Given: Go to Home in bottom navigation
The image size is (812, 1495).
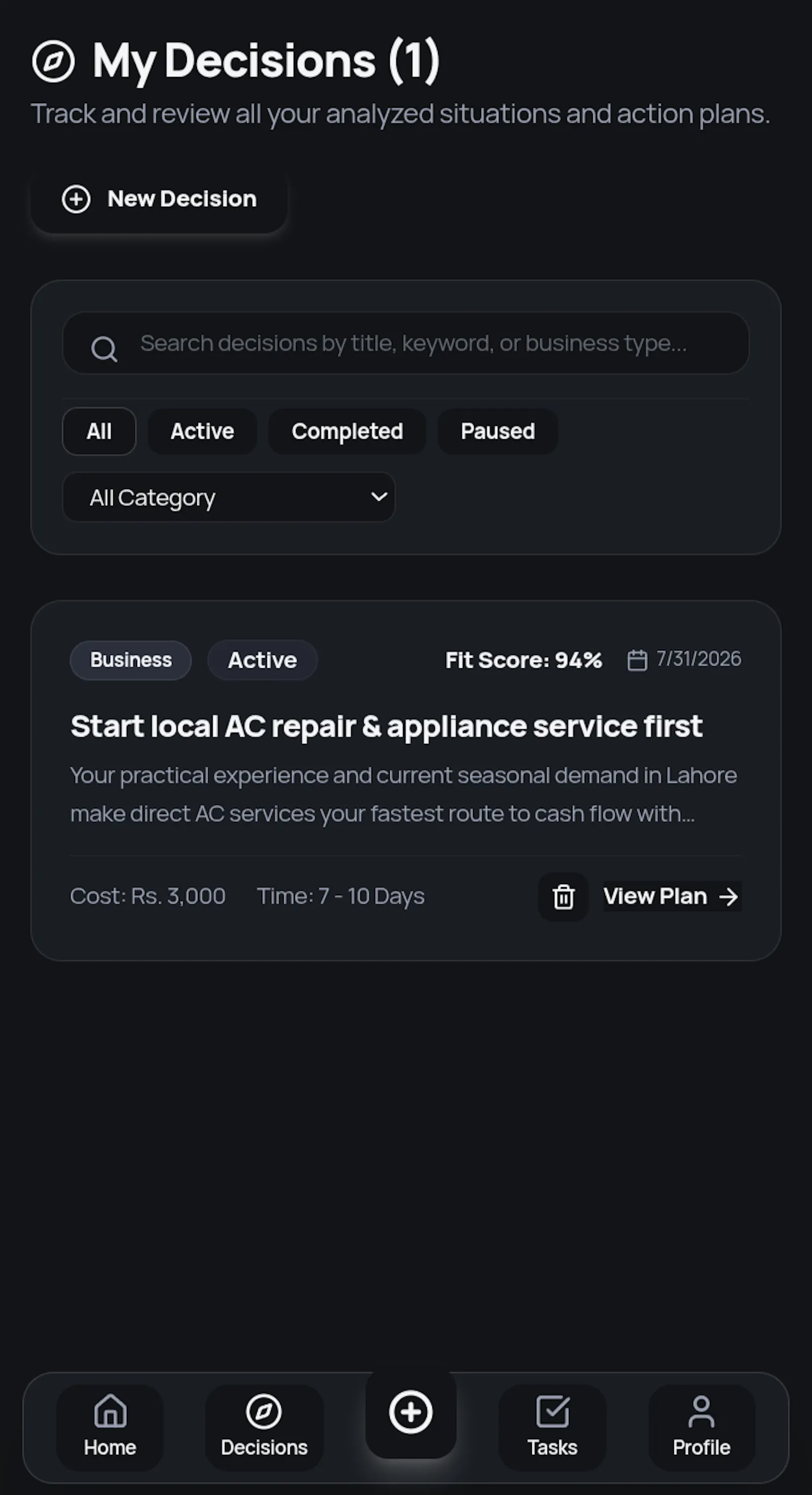Looking at the screenshot, I should (110, 1427).
